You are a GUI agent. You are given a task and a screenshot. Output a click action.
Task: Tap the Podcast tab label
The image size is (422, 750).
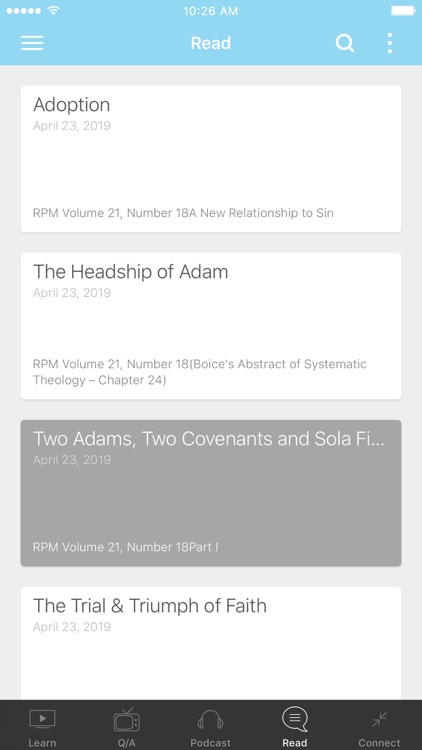(211, 743)
